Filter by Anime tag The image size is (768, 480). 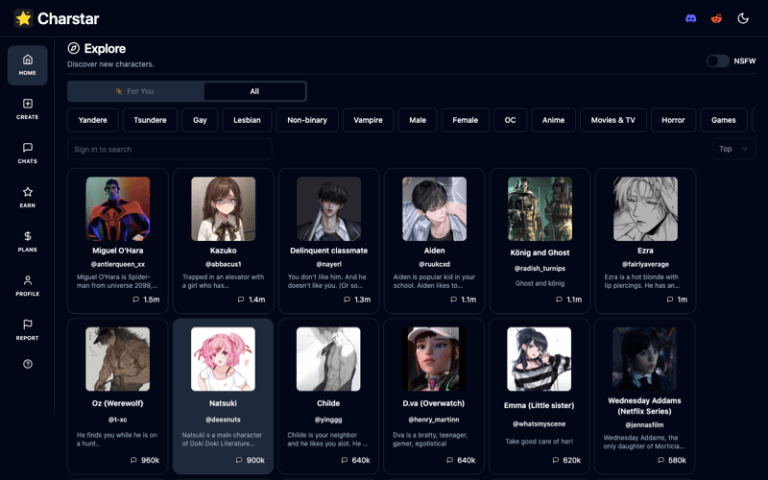(x=553, y=120)
